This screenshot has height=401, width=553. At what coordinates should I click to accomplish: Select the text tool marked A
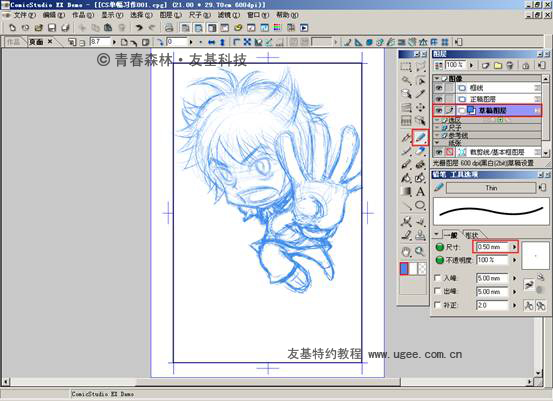(420, 192)
